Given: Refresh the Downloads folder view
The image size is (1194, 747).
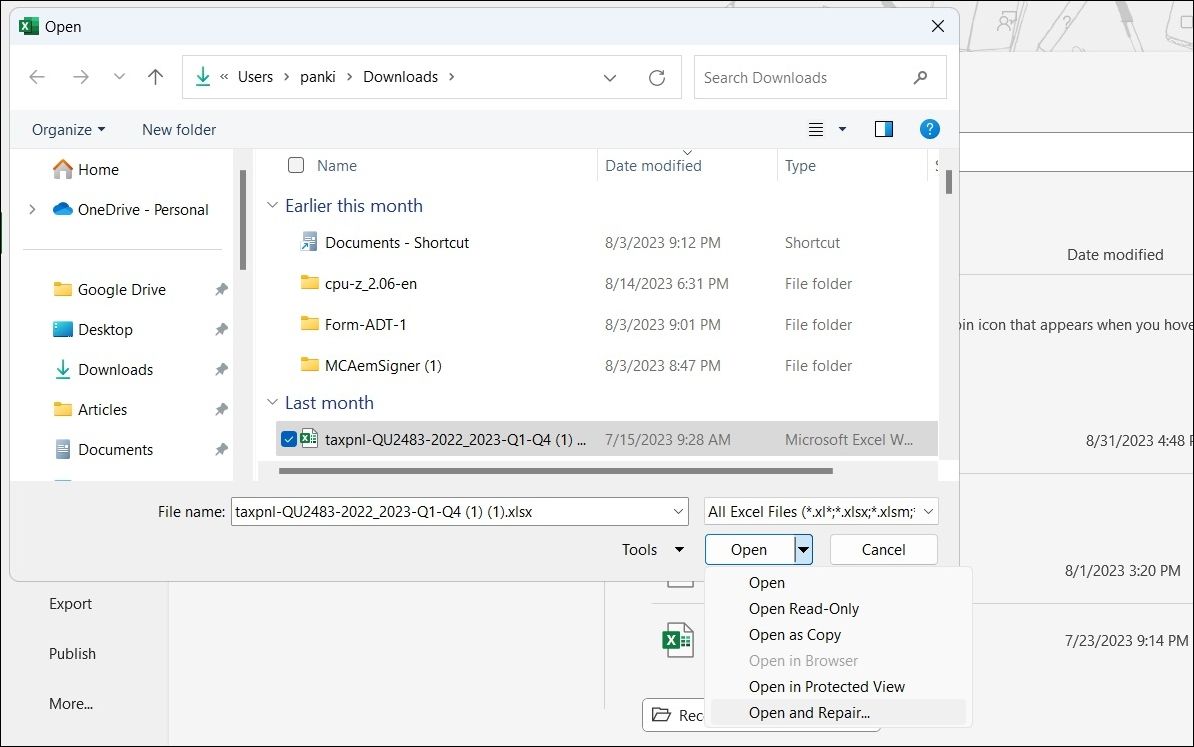Looking at the screenshot, I should pyautogui.click(x=657, y=77).
